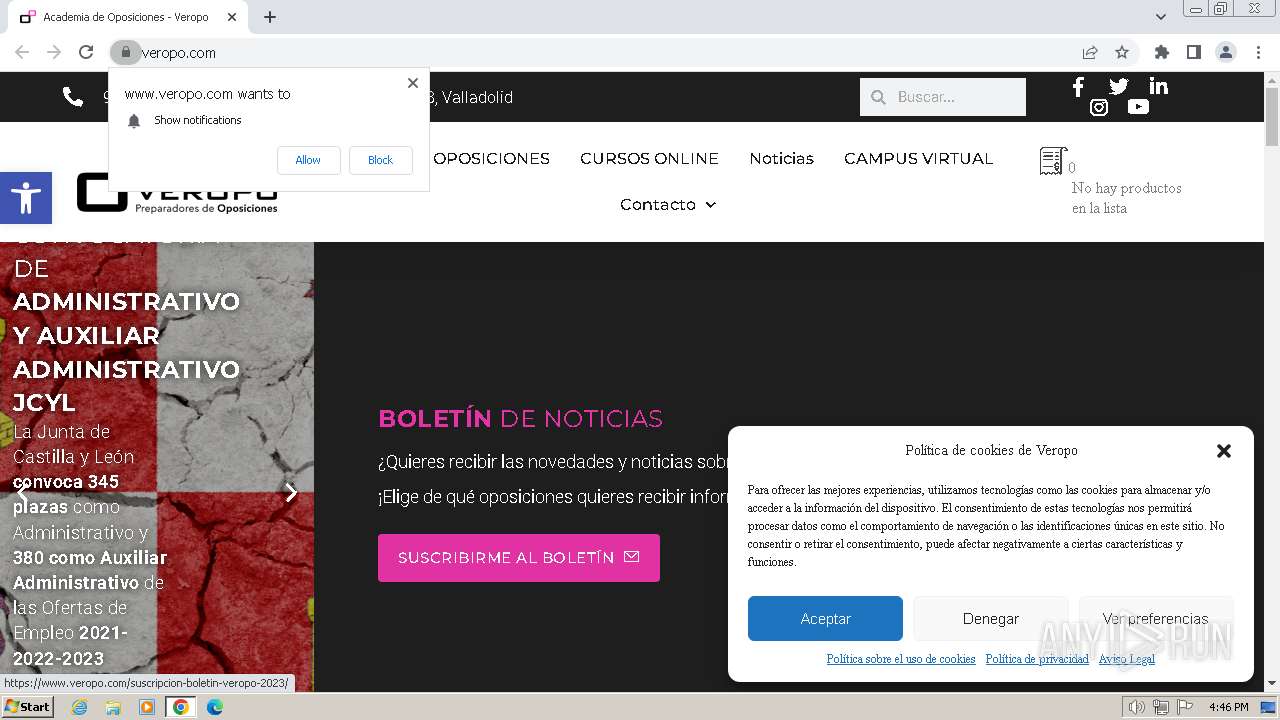1280x720 pixels.
Task: Open Veropo Twitter profile icon
Action: coord(1118,87)
